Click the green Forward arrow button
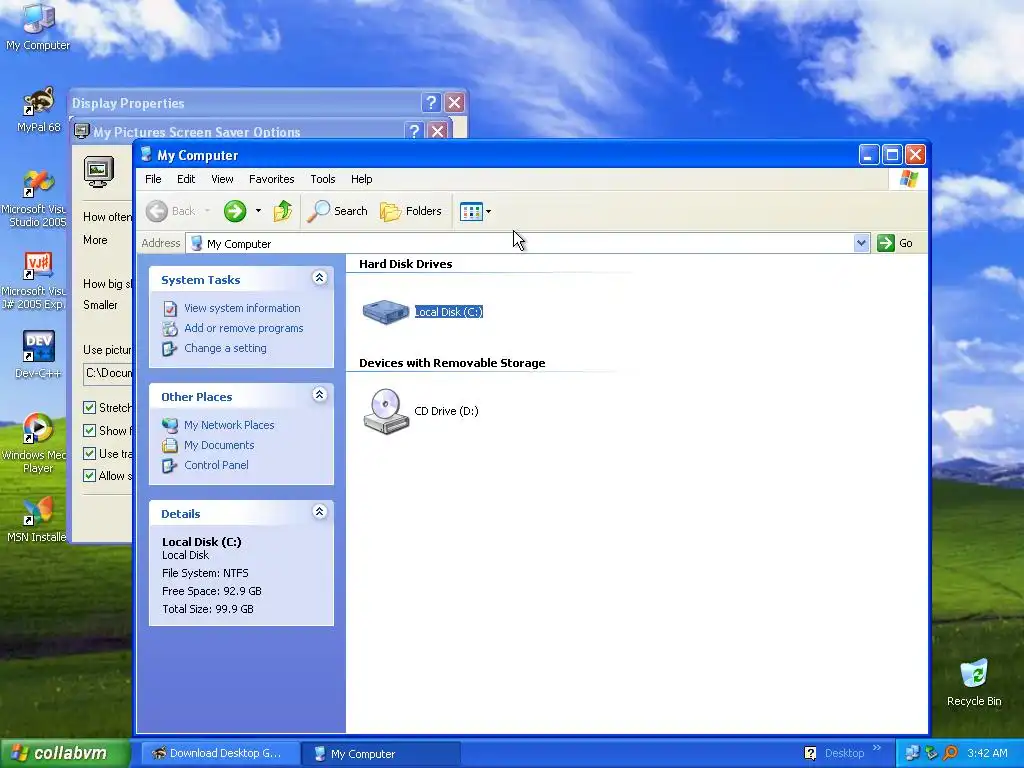 point(235,211)
